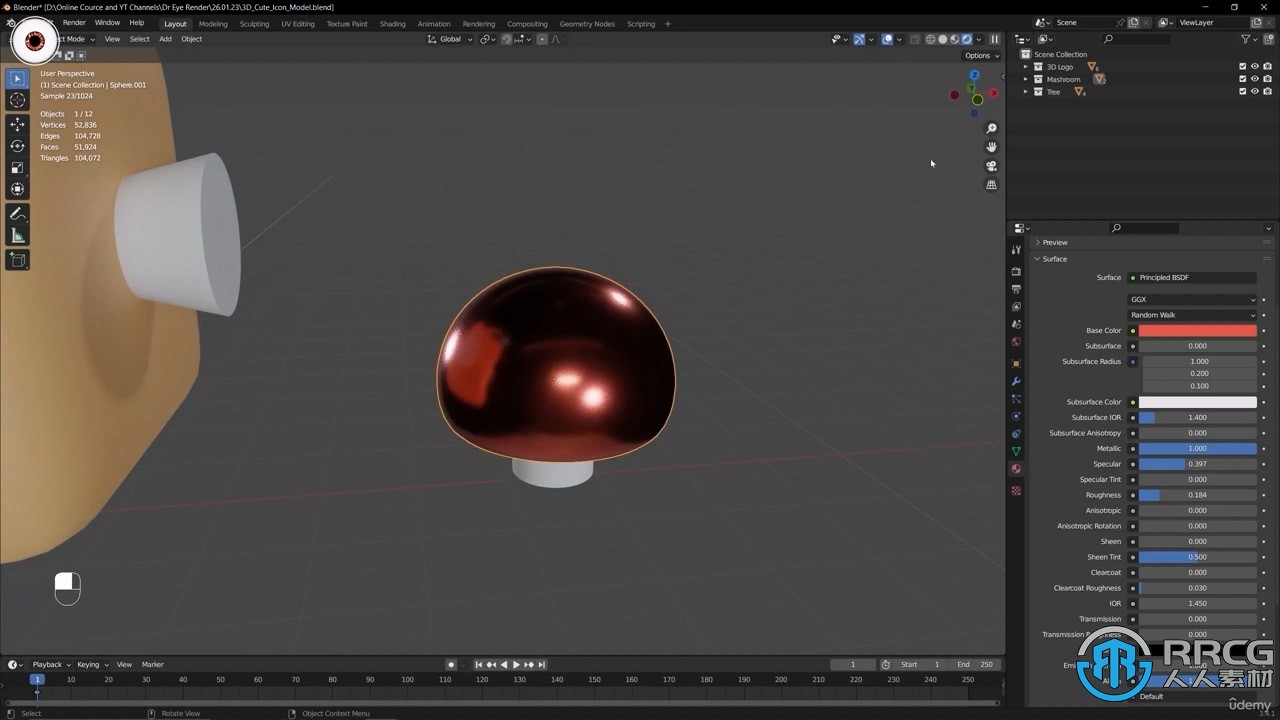Screen dimensions: 1280x720
Task: Click the new collection icon in outliner
Action: click(1268, 39)
